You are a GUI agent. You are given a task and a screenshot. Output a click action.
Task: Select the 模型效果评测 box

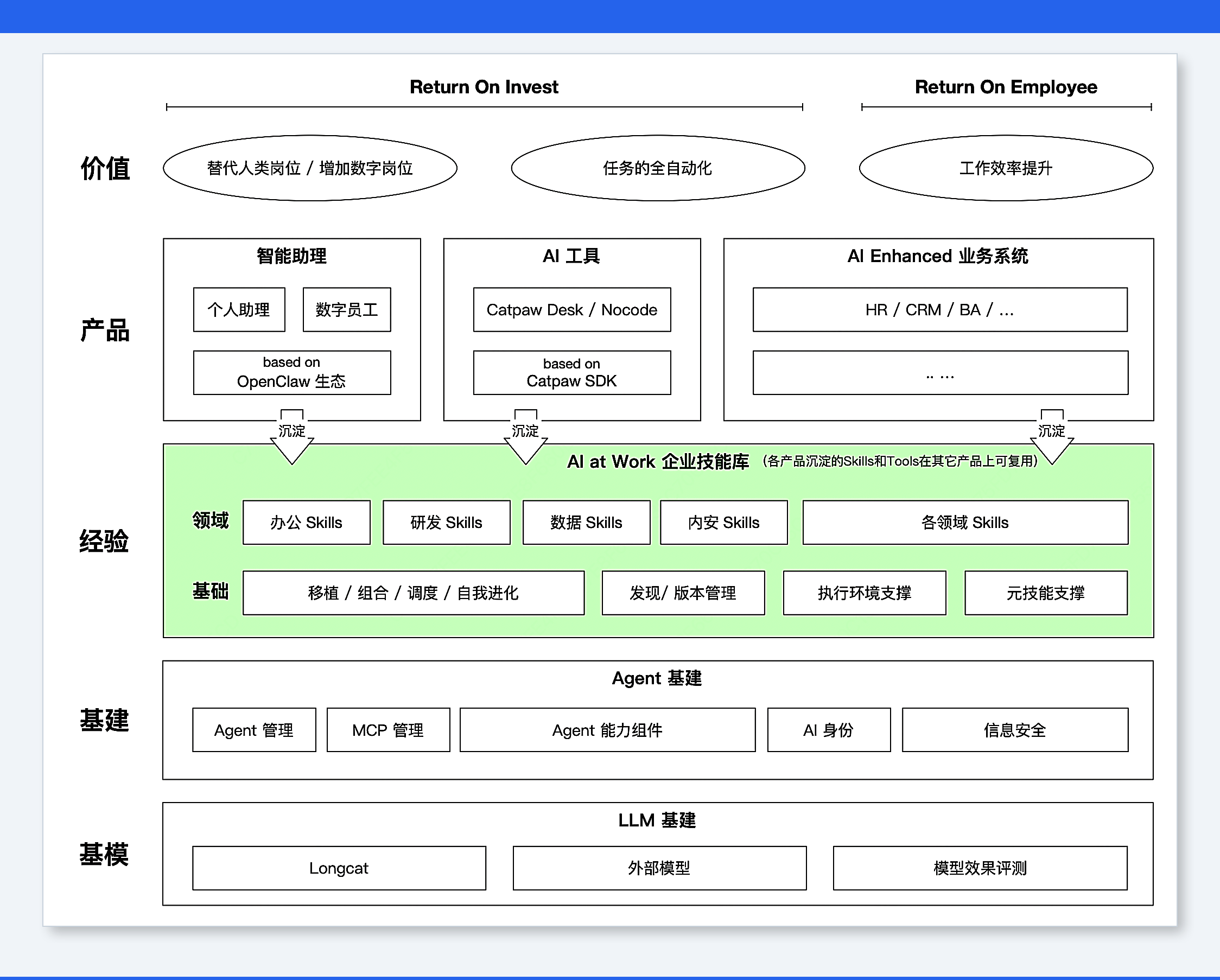[x=980, y=868]
